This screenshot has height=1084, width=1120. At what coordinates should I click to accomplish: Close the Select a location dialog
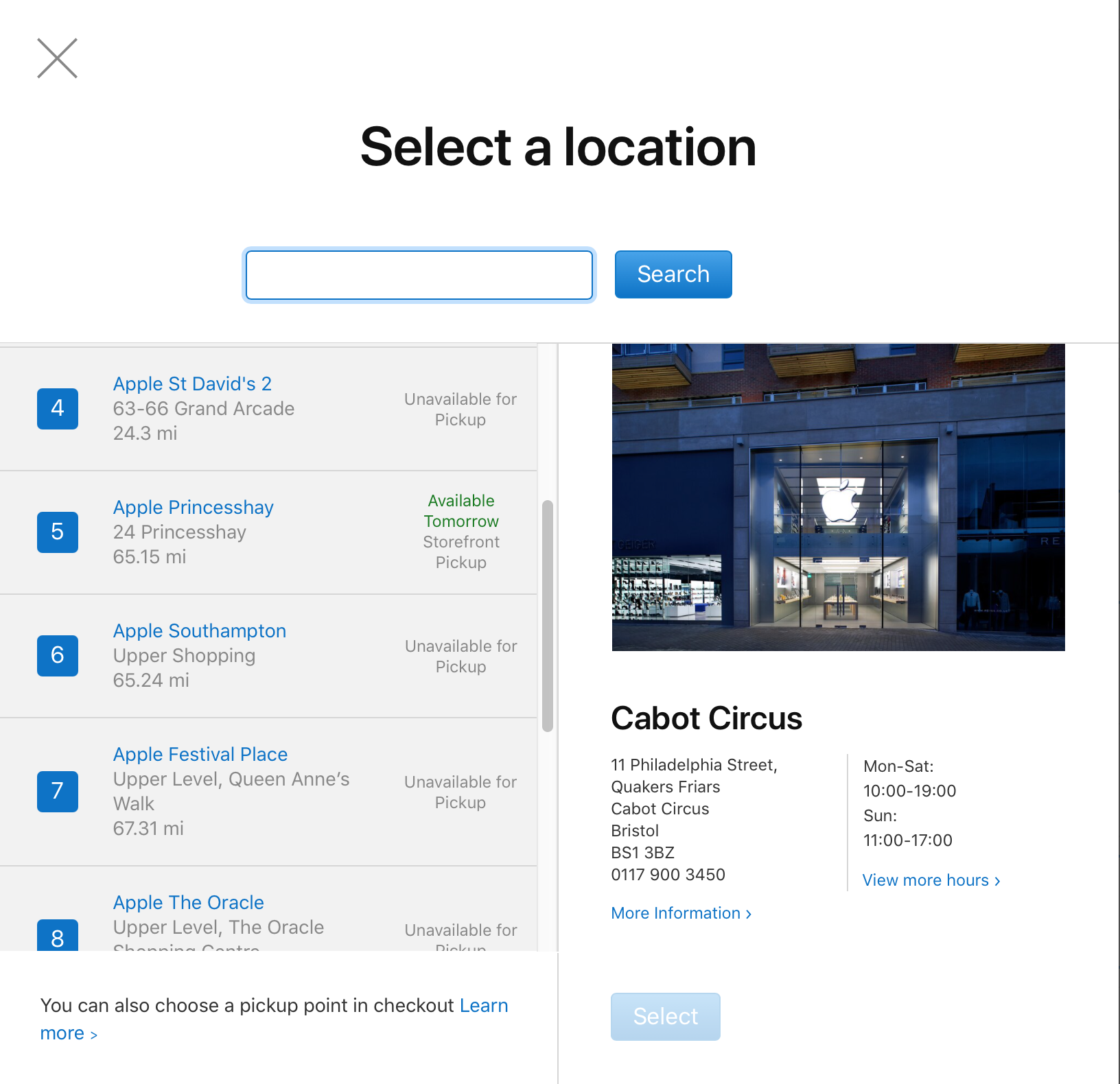[57, 58]
